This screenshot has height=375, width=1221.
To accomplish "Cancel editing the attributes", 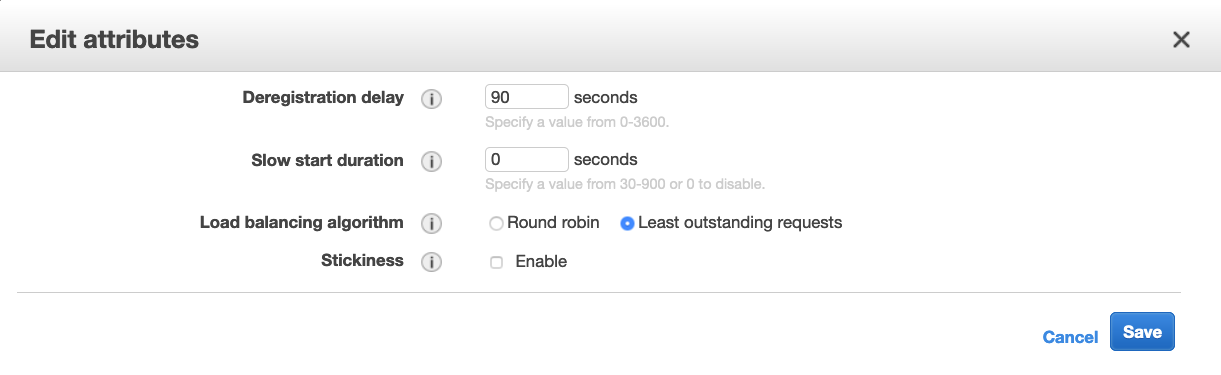I will pos(1070,337).
